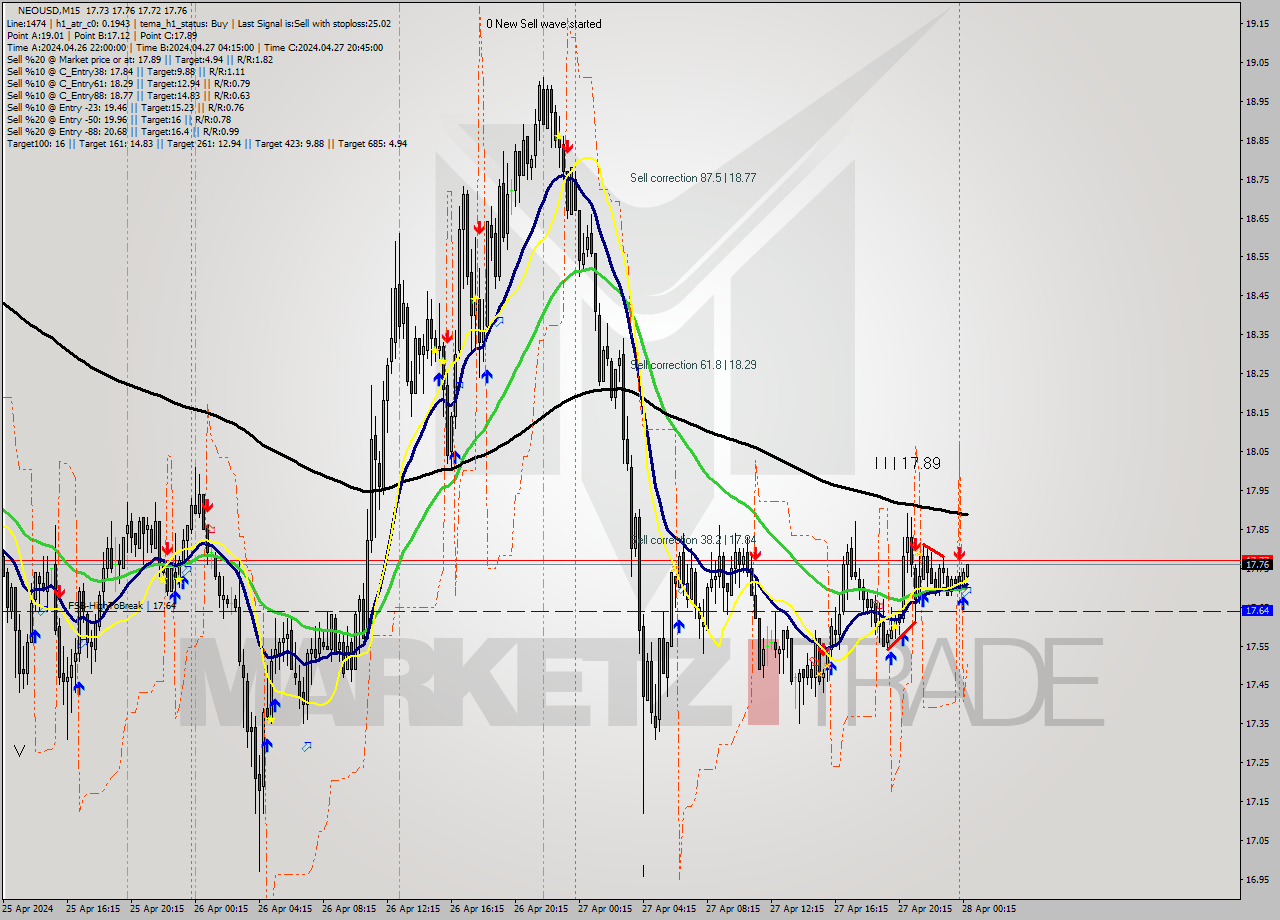Click the '27 Apr 16:15' time label

tap(860, 909)
